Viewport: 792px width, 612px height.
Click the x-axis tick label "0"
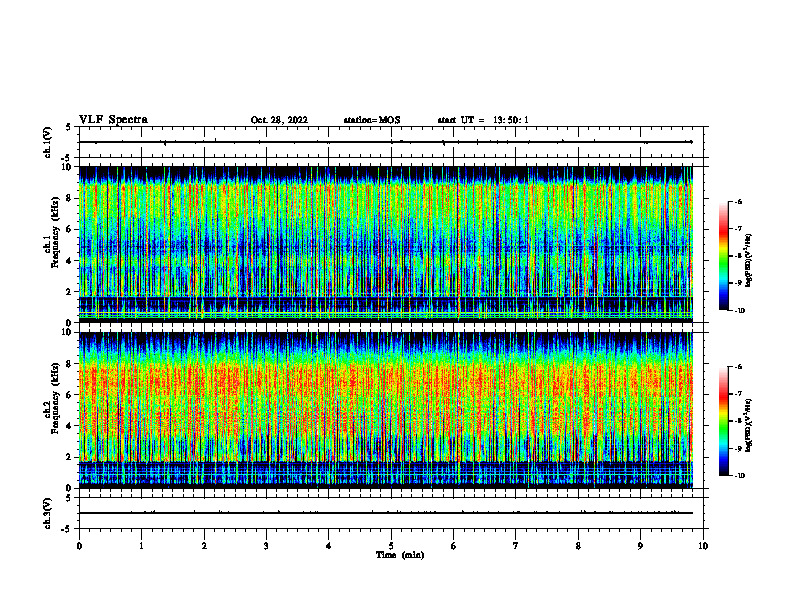(x=79, y=546)
